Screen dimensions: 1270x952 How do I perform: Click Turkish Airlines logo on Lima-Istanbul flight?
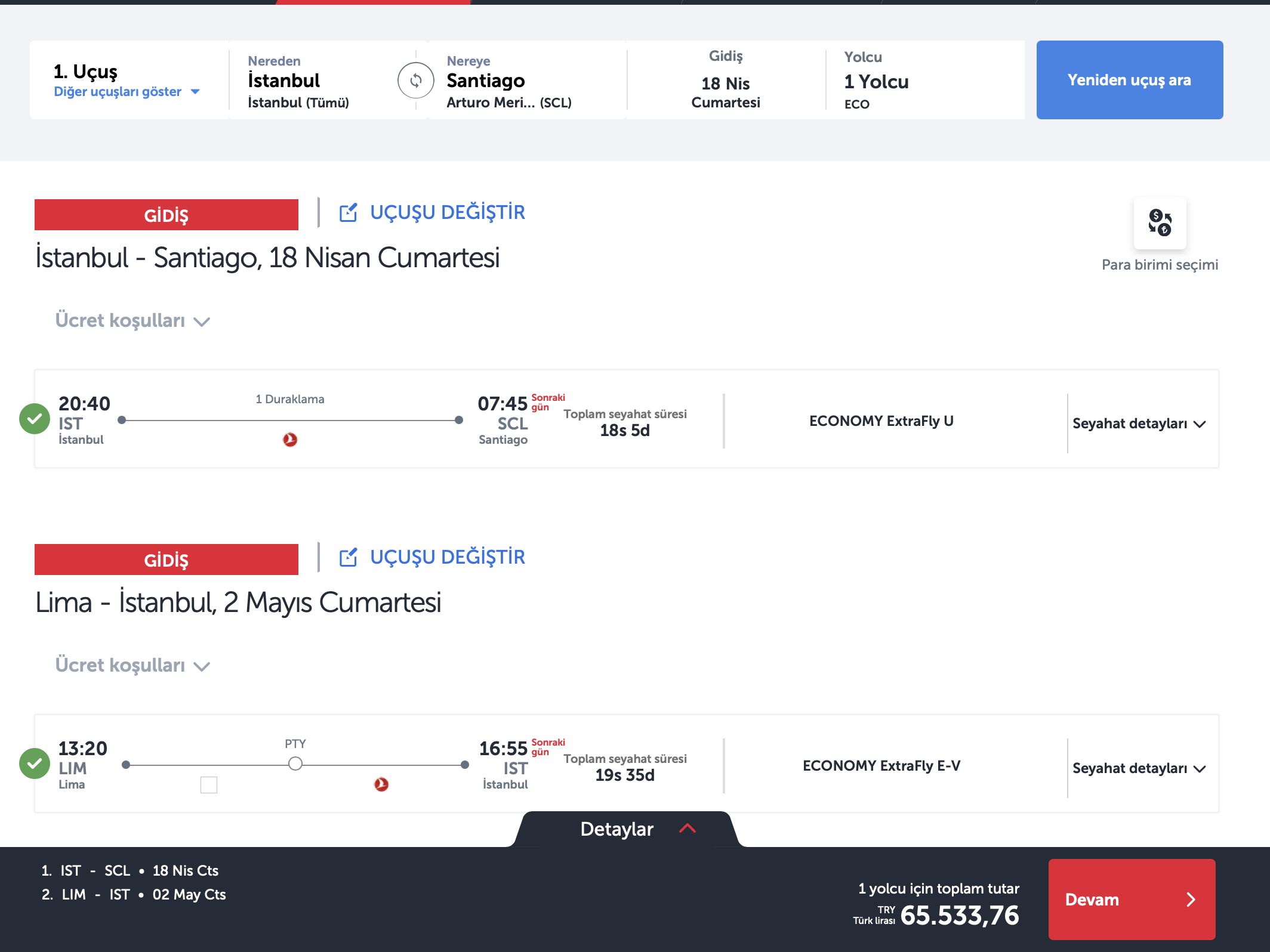tap(381, 784)
